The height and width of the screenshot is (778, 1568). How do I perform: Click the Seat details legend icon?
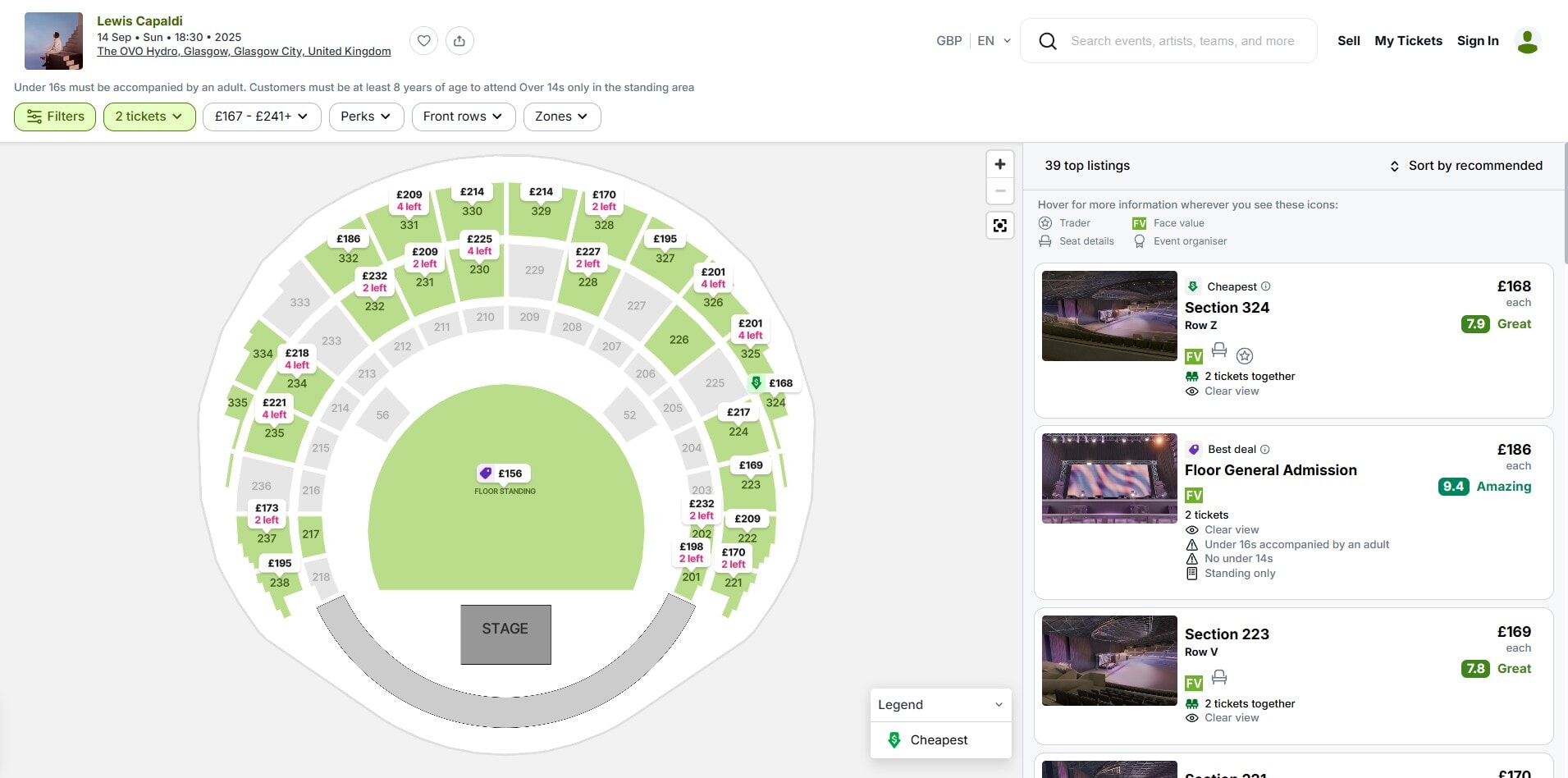click(x=1045, y=241)
